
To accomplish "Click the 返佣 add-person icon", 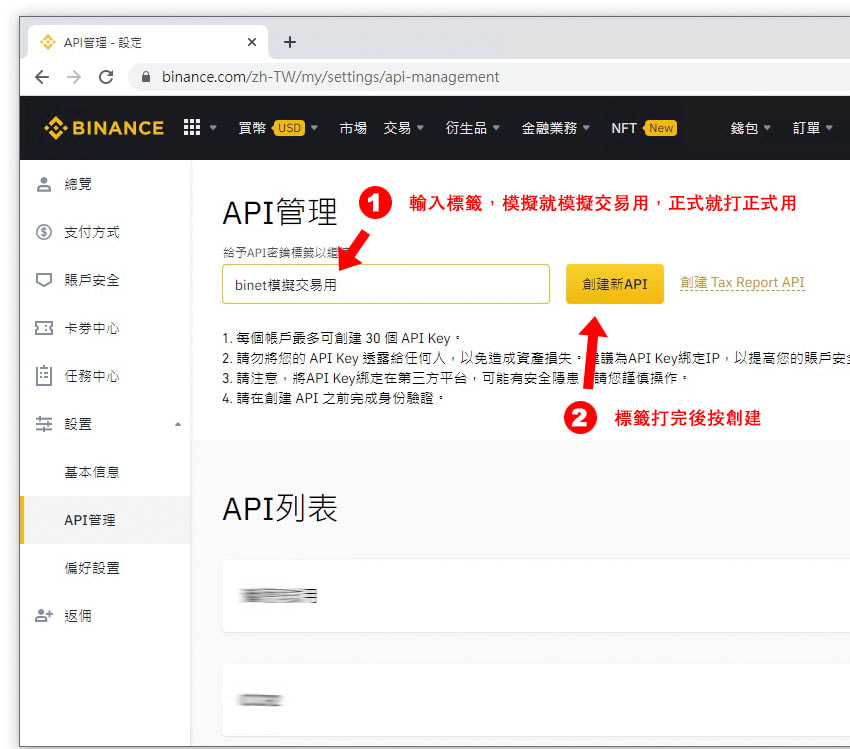I will point(44,616).
